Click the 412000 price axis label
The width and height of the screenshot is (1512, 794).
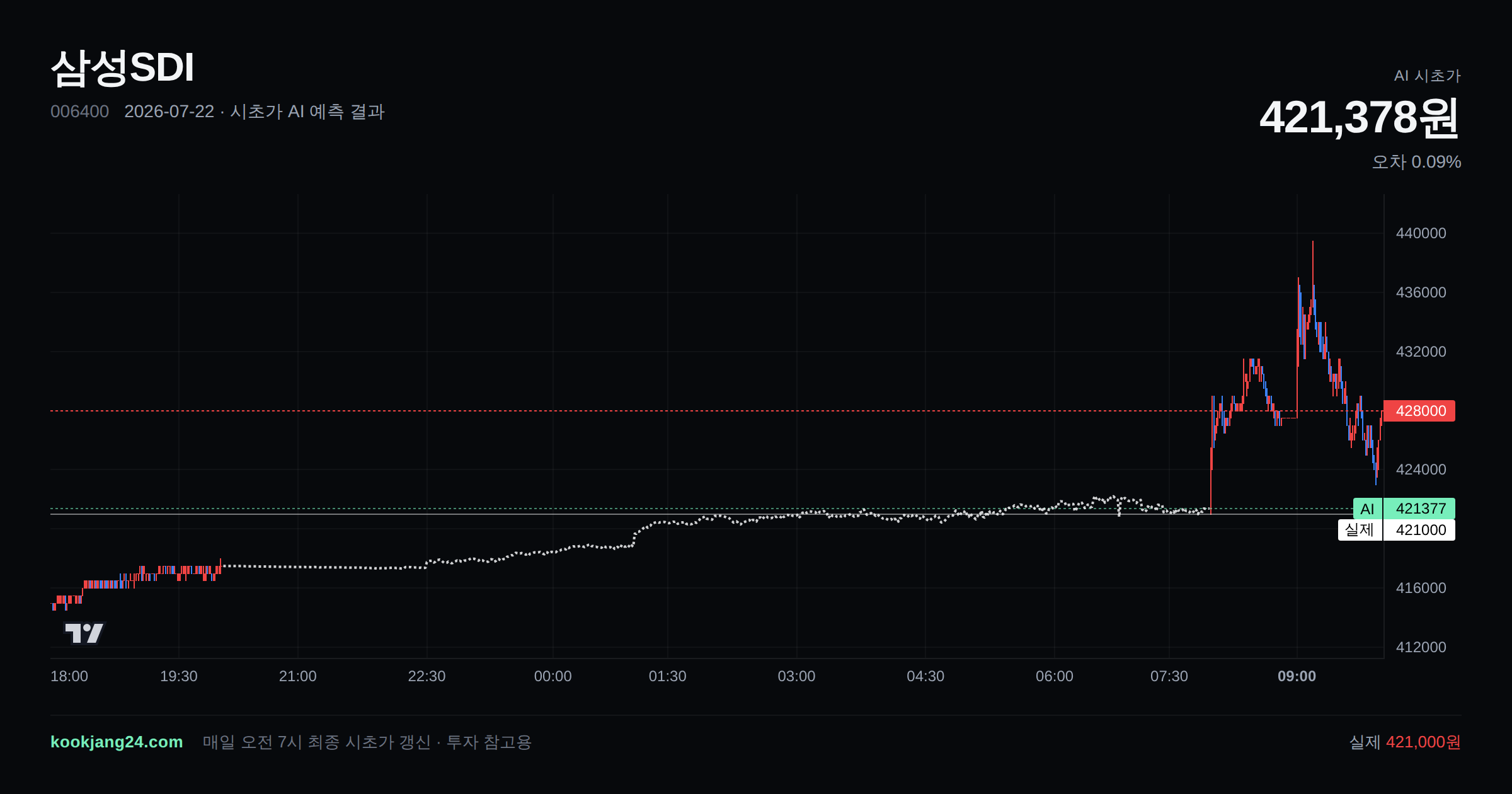pos(1421,647)
